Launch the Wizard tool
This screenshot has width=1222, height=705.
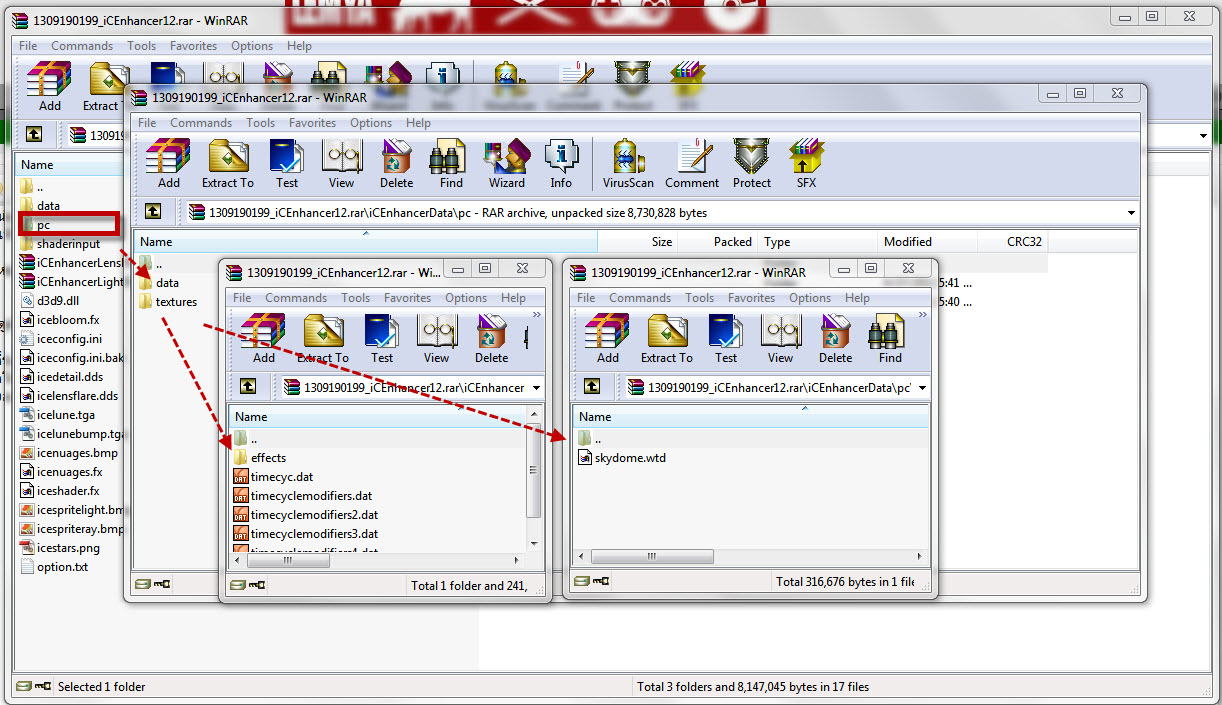tap(506, 163)
